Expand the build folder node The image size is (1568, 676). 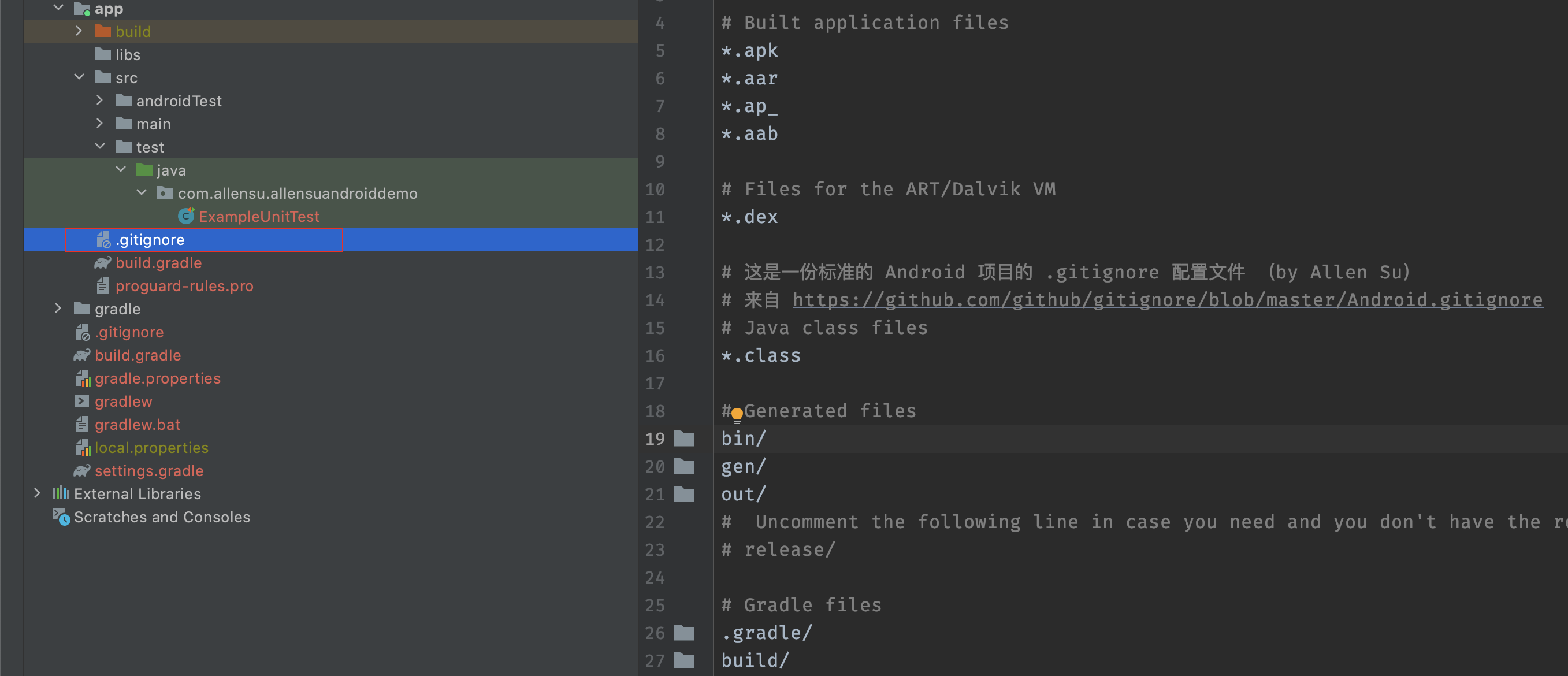coord(79,31)
